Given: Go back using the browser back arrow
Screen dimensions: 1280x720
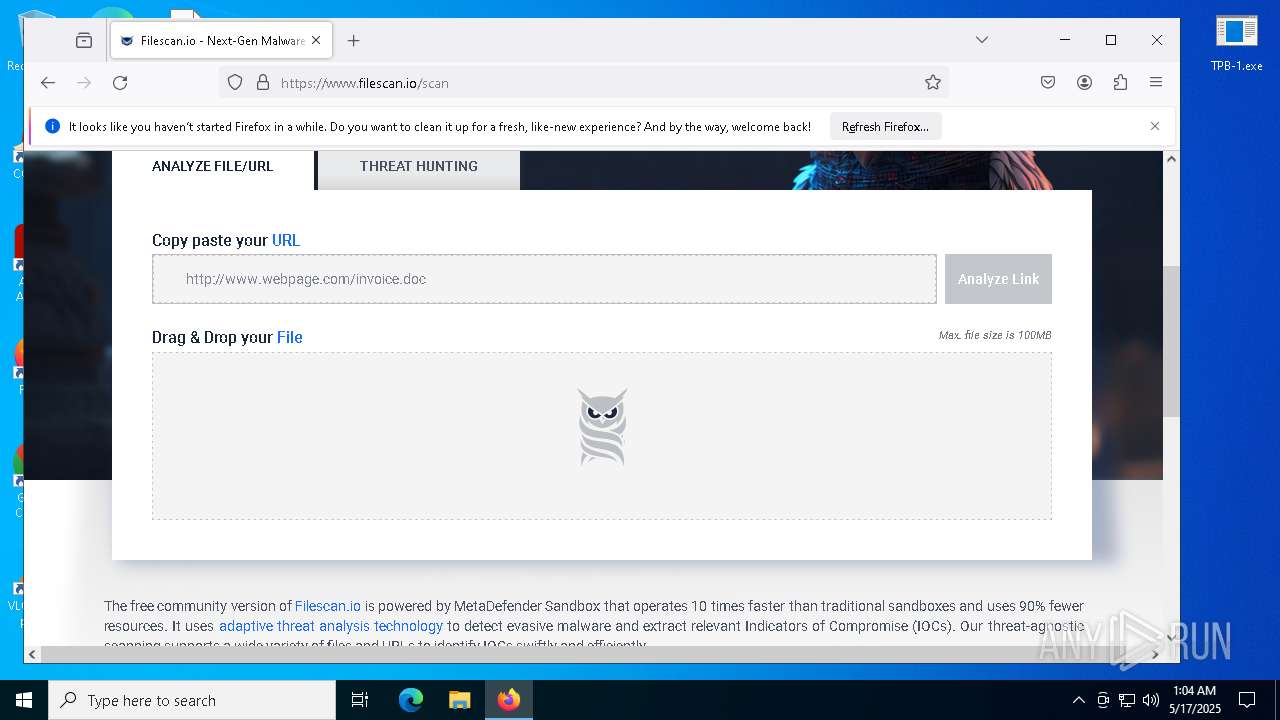Looking at the screenshot, I should point(48,83).
